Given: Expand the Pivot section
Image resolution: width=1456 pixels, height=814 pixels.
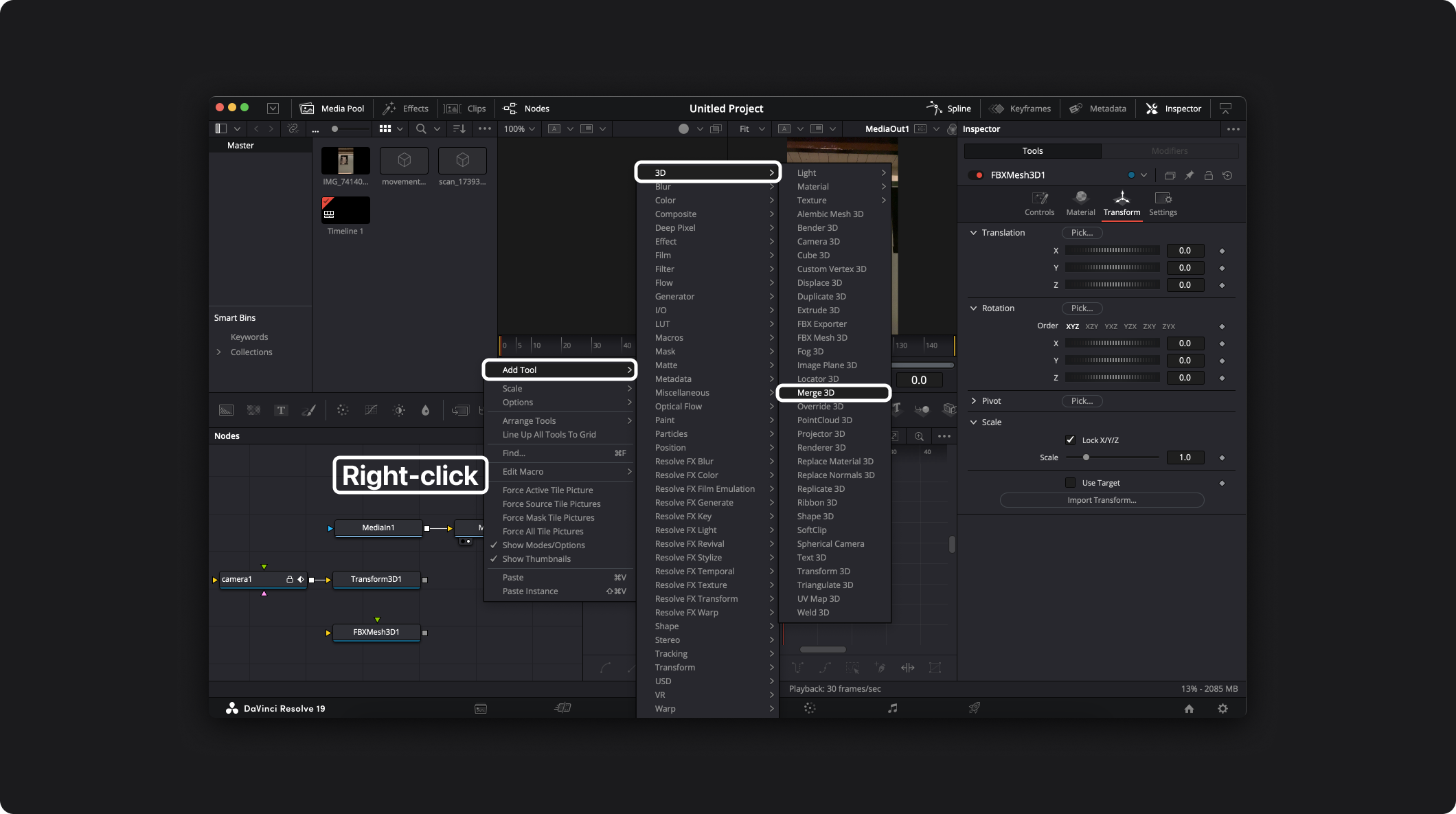Looking at the screenshot, I should tap(973, 400).
